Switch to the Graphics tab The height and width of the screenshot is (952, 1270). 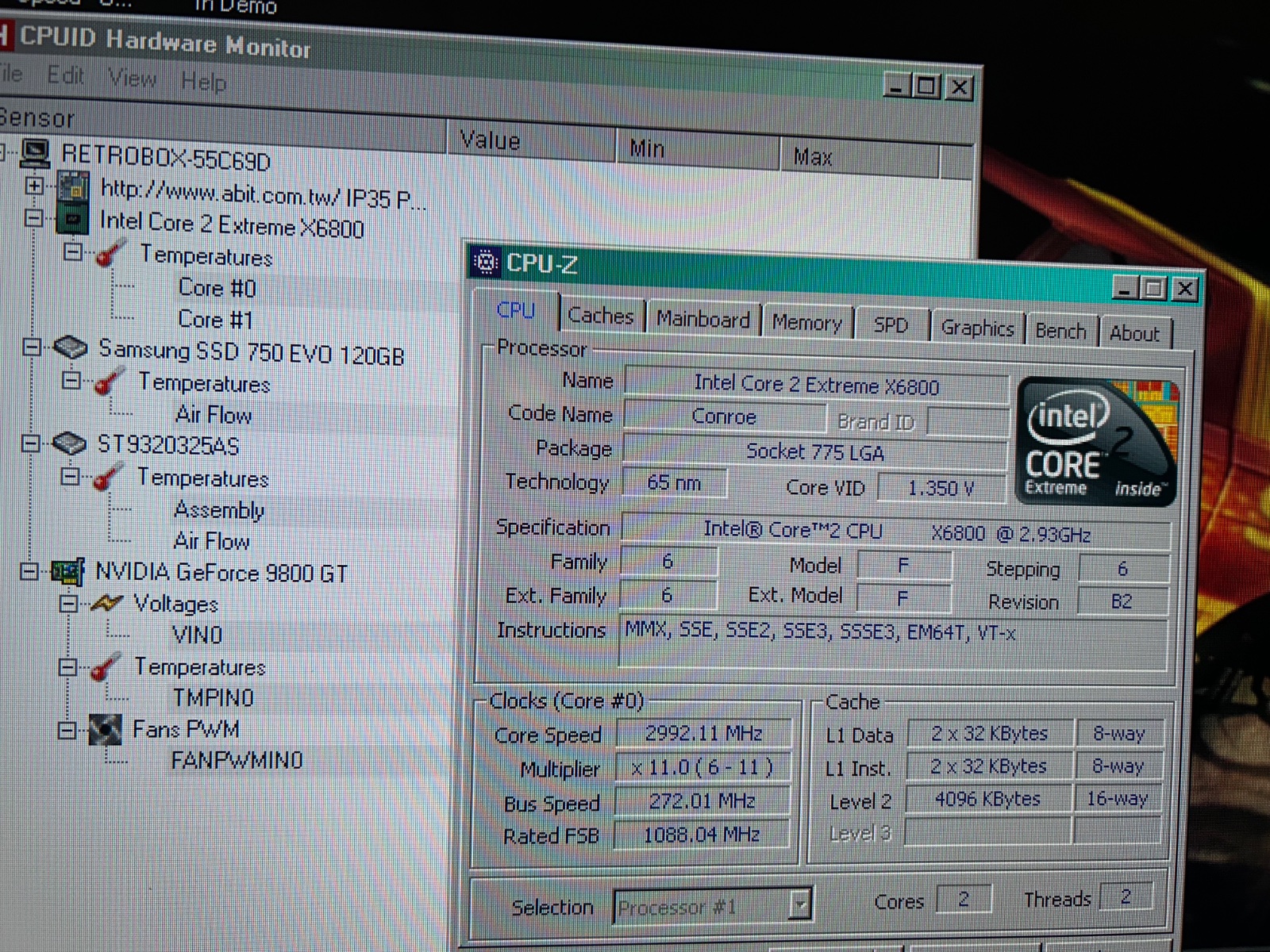click(977, 328)
